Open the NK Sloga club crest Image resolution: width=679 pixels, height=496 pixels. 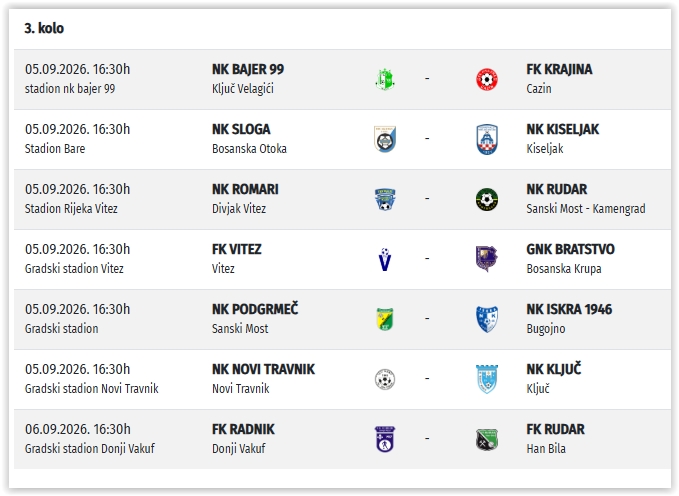[x=385, y=139]
